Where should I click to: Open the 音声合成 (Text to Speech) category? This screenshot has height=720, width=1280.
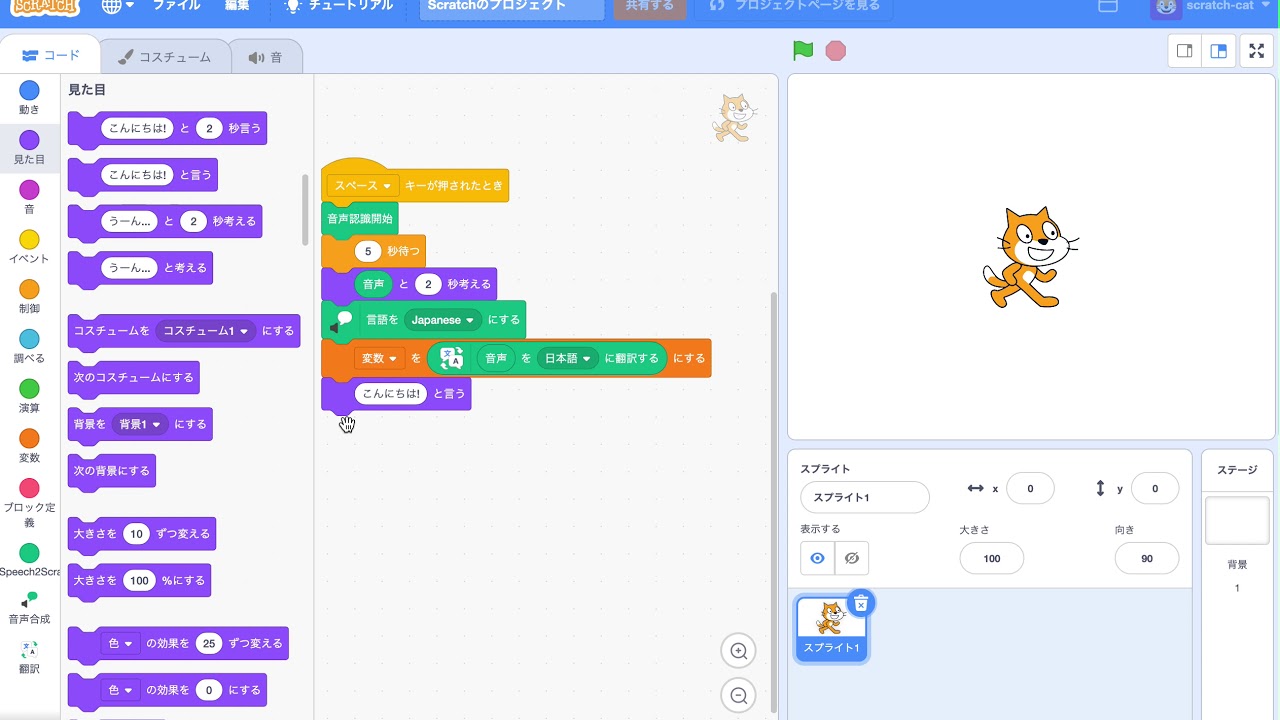(29, 606)
